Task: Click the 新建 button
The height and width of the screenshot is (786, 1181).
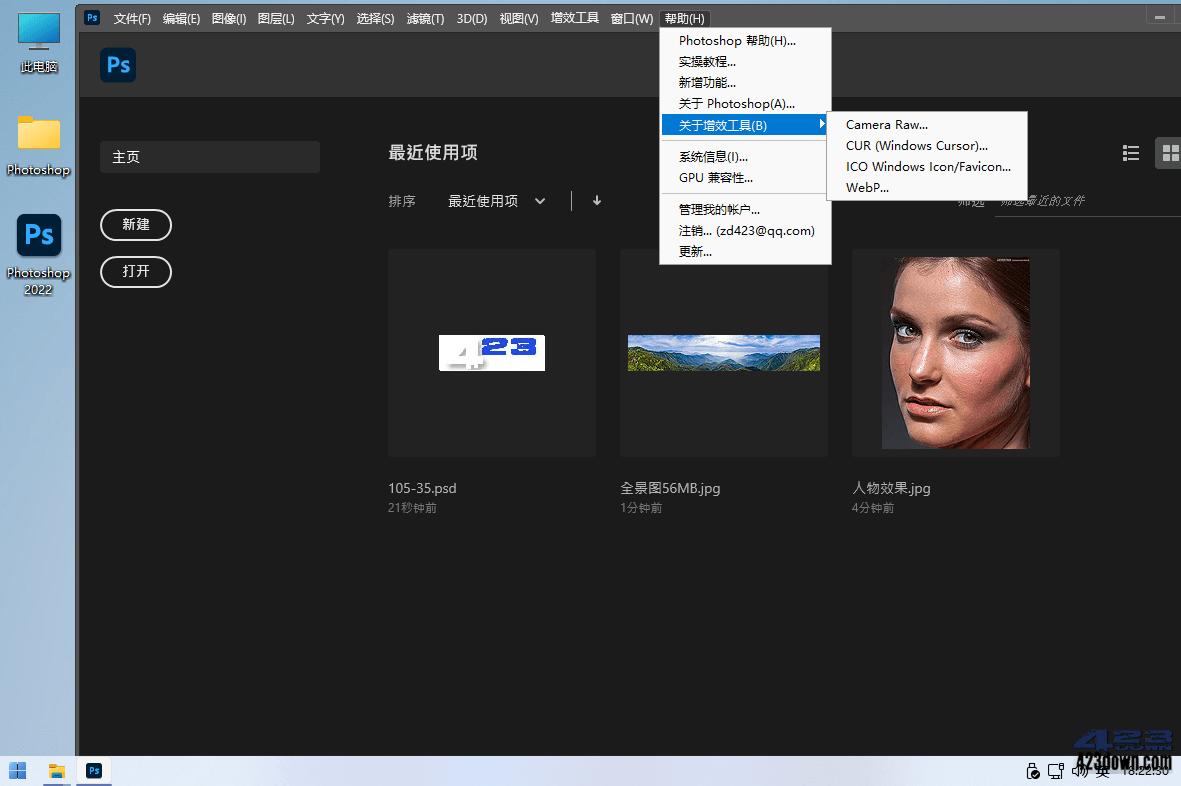Action: [x=135, y=225]
